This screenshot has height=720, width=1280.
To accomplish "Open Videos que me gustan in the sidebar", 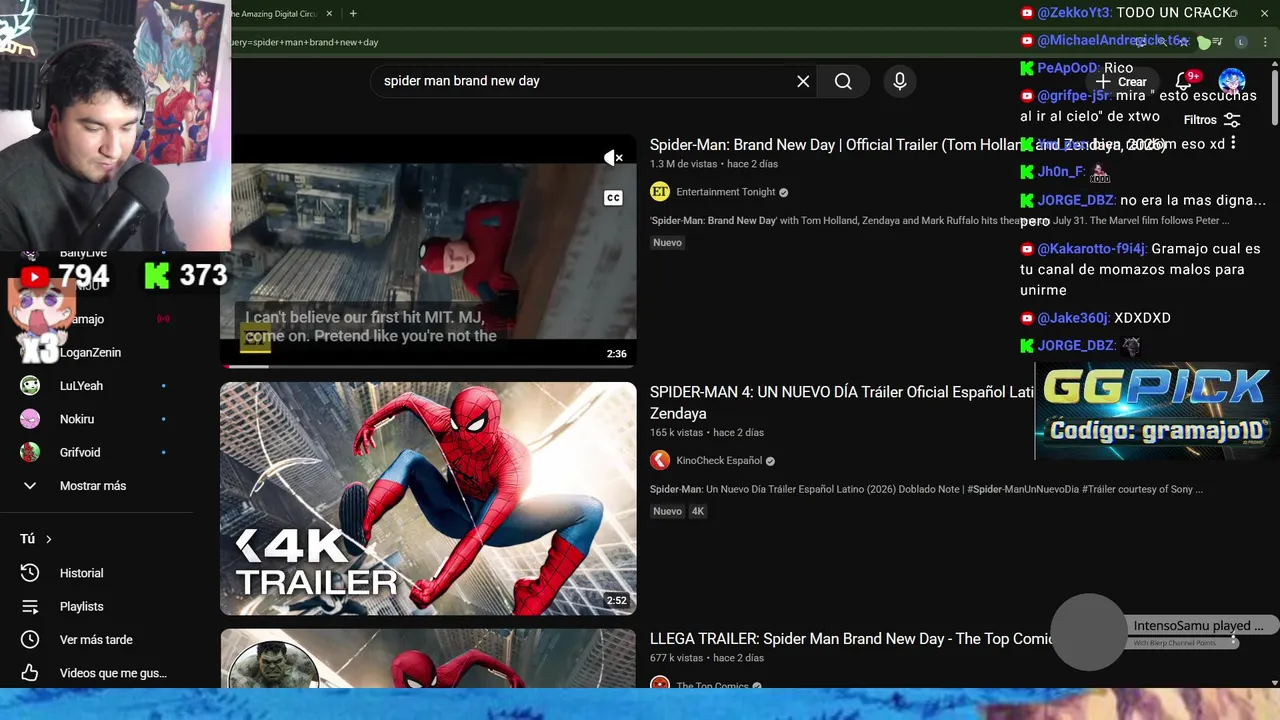I will coord(113,673).
